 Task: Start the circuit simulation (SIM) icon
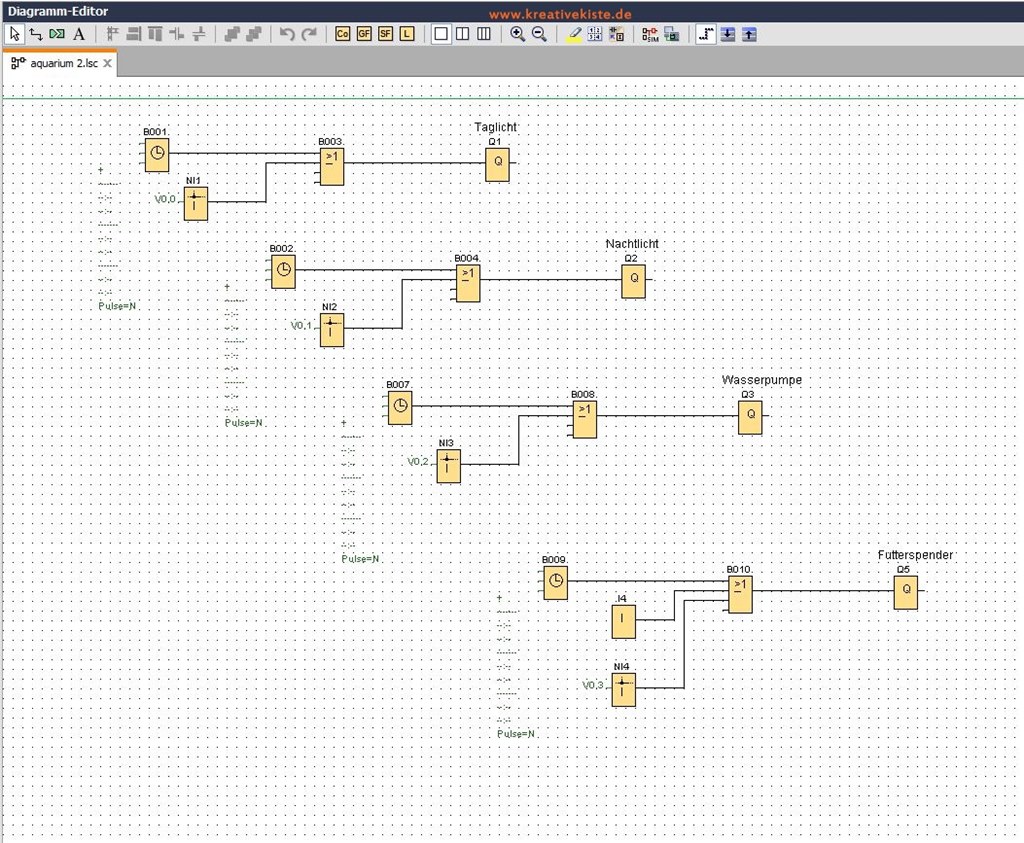650,34
